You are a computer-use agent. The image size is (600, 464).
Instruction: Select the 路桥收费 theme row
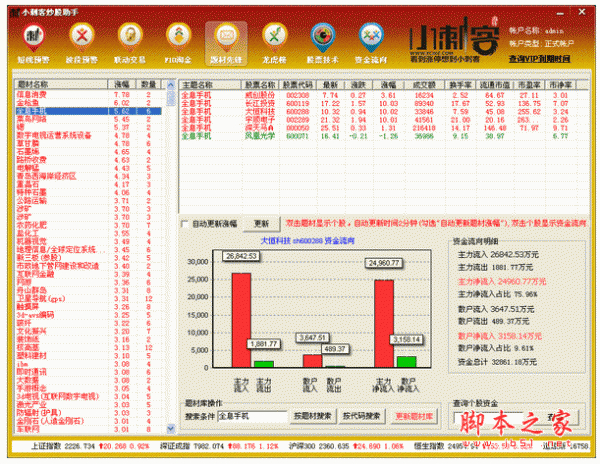point(88,160)
